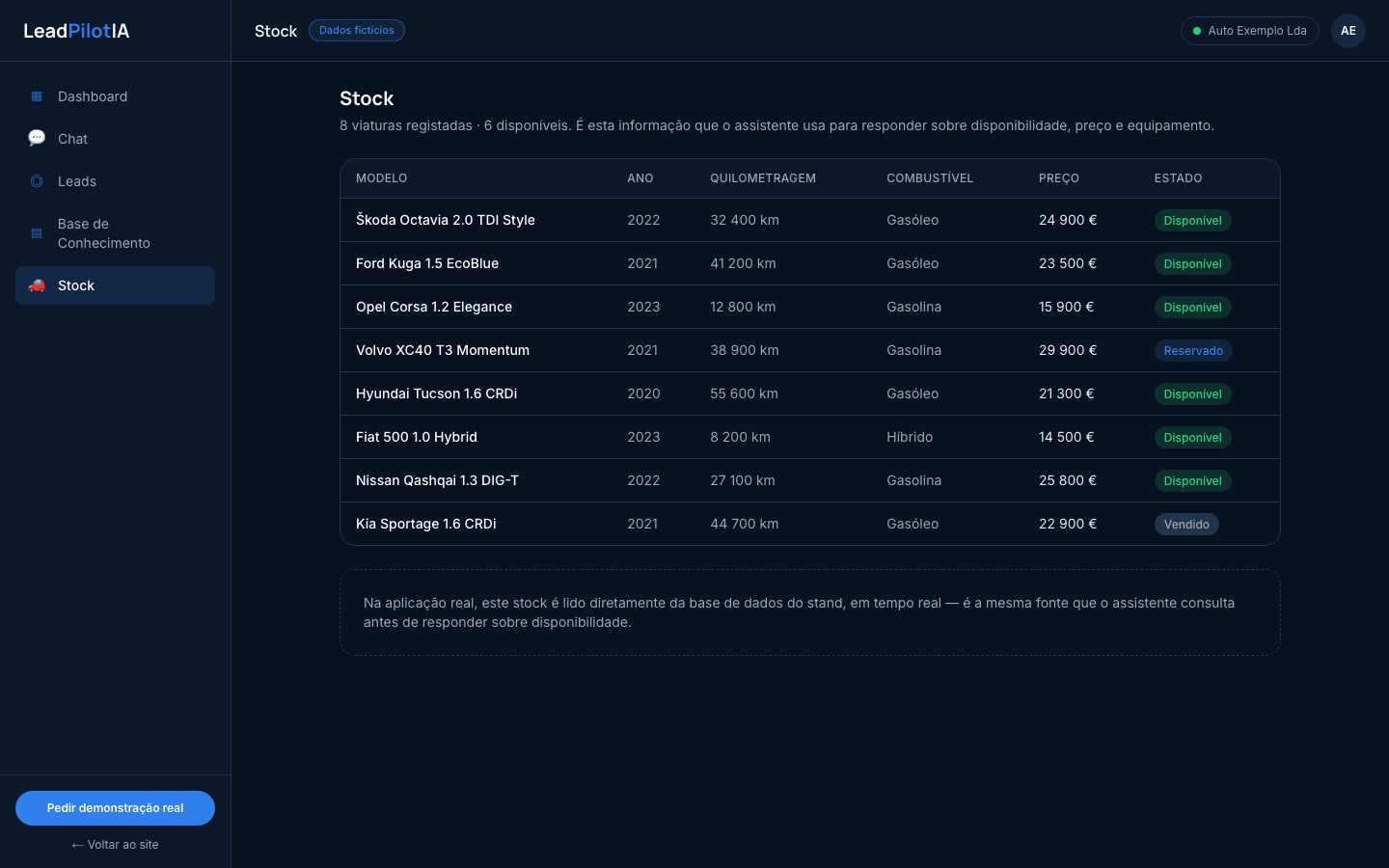The height and width of the screenshot is (868, 1389).
Task: Click the Reservado status badge
Action: [1193, 351]
